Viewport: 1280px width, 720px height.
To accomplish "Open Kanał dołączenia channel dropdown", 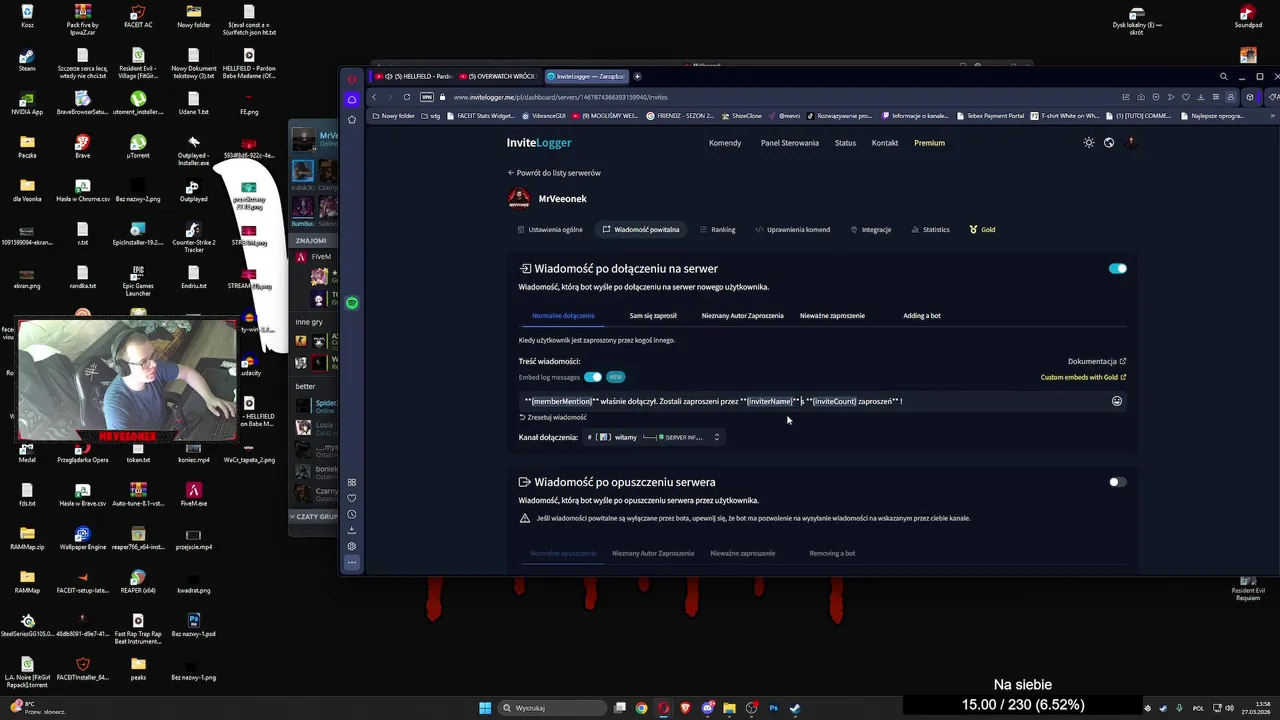I will pyautogui.click(x=653, y=437).
